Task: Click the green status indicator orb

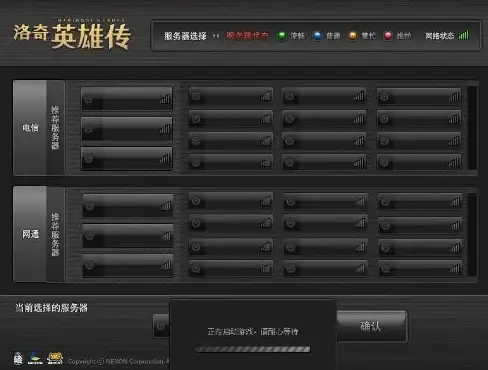Action: coord(282,35)
